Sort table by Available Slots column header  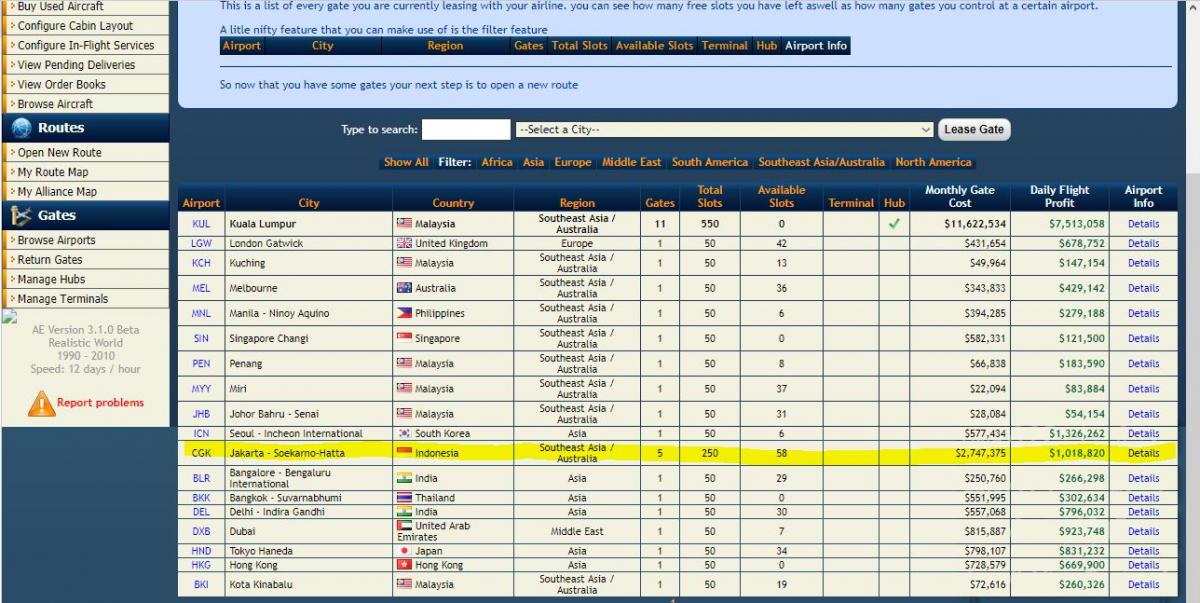click(781, 196)
